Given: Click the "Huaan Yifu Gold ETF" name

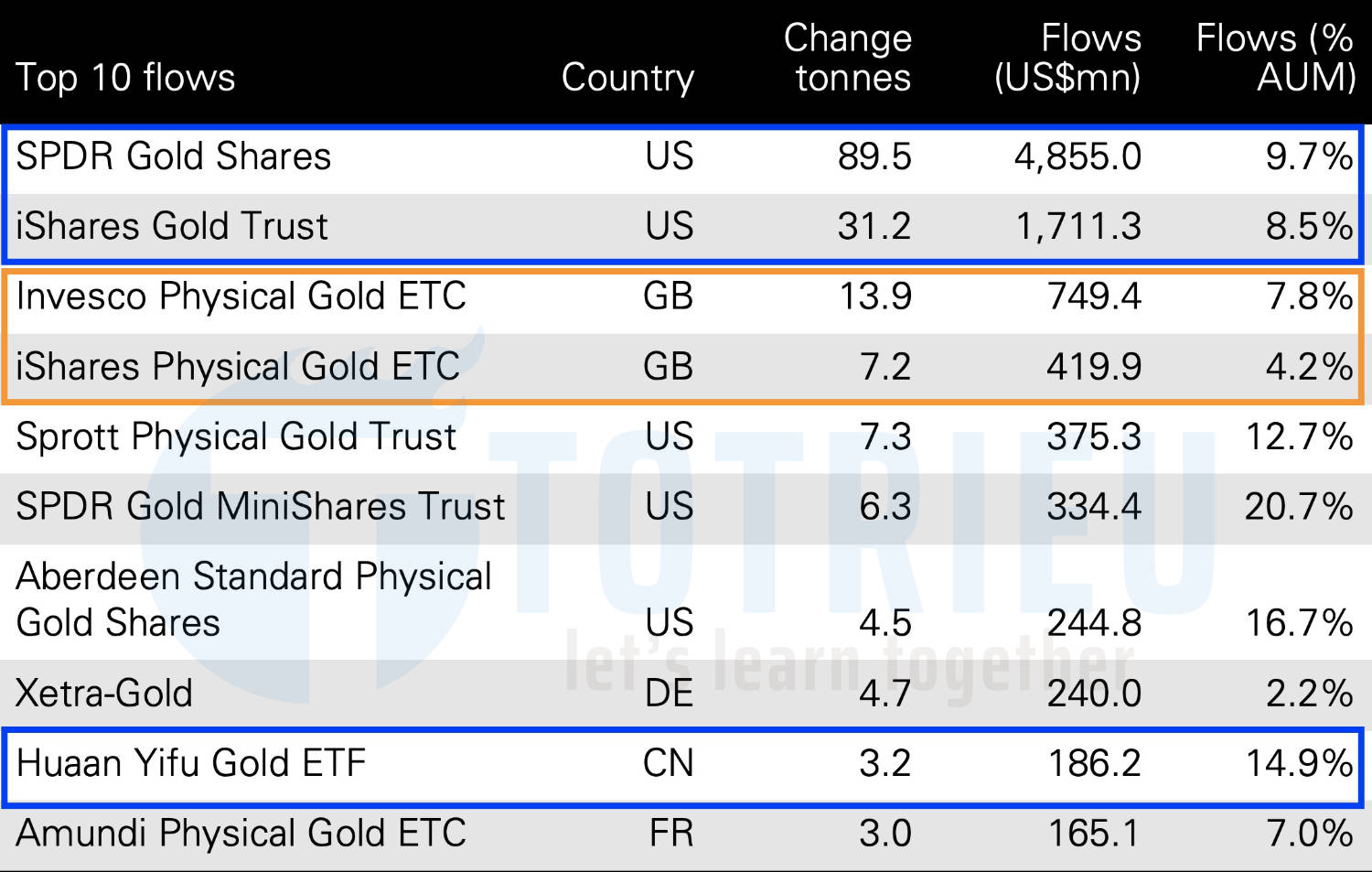Looking at the screenshot, I should click(191, 763).
